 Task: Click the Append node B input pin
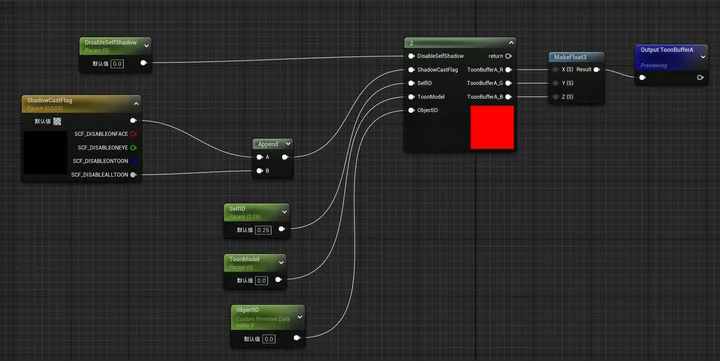click(x=259, y=171)
